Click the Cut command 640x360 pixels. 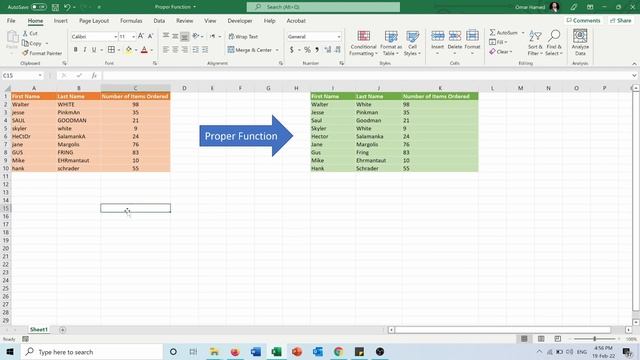pos(30,33)
